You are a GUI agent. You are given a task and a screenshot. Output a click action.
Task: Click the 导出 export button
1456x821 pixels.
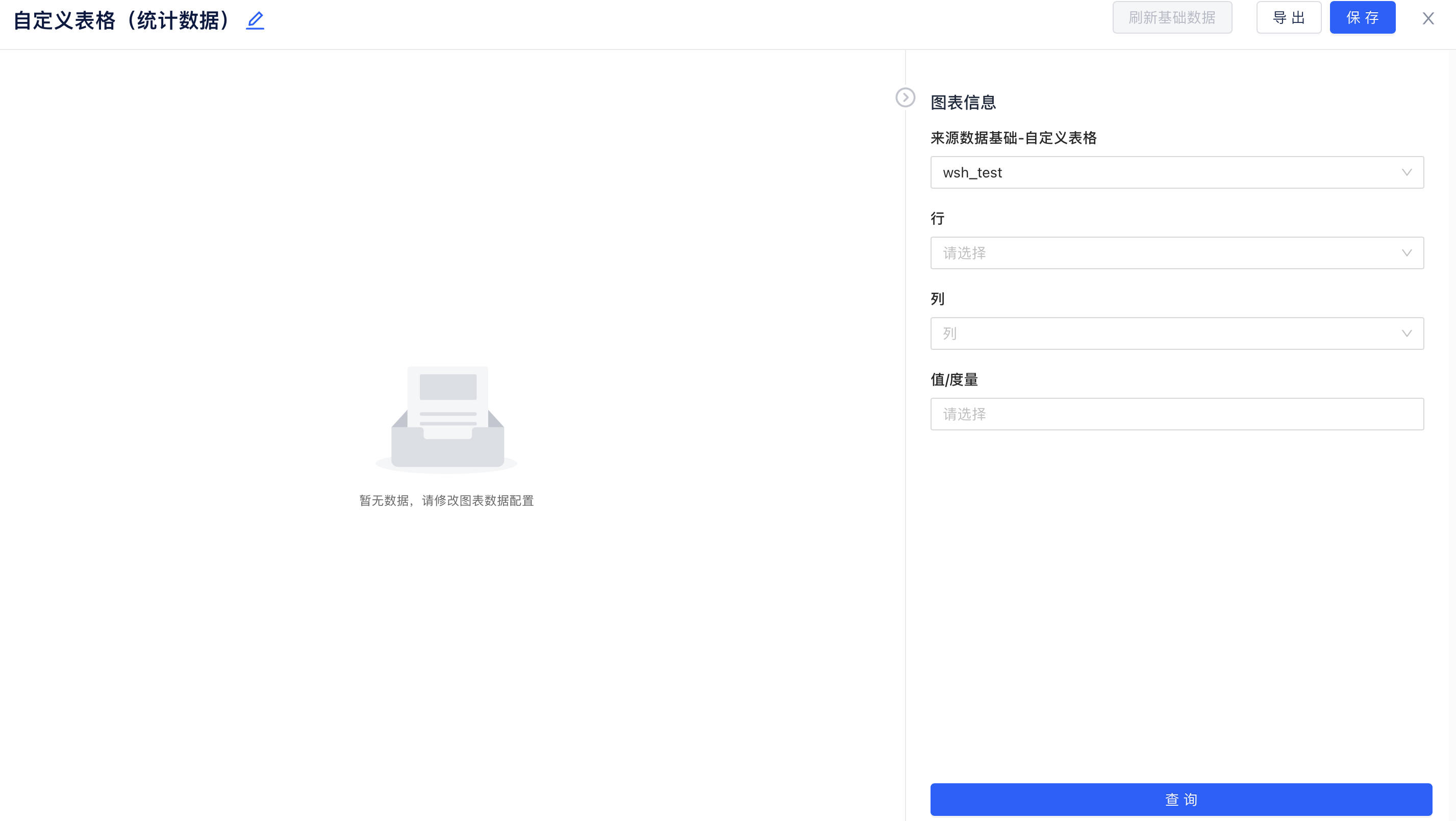(1288, 17)
